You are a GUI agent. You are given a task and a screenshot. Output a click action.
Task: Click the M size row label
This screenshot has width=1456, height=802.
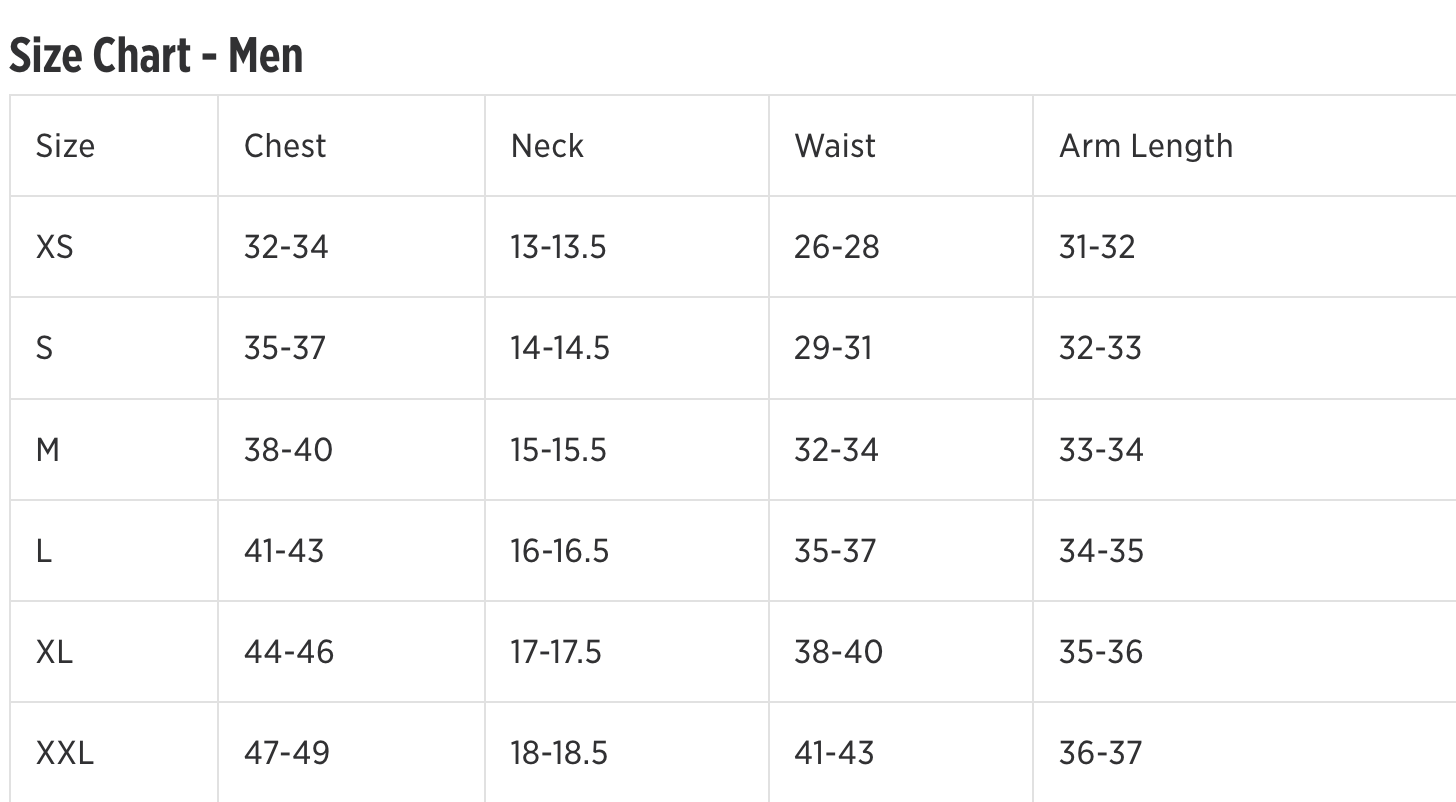[48, 450]
